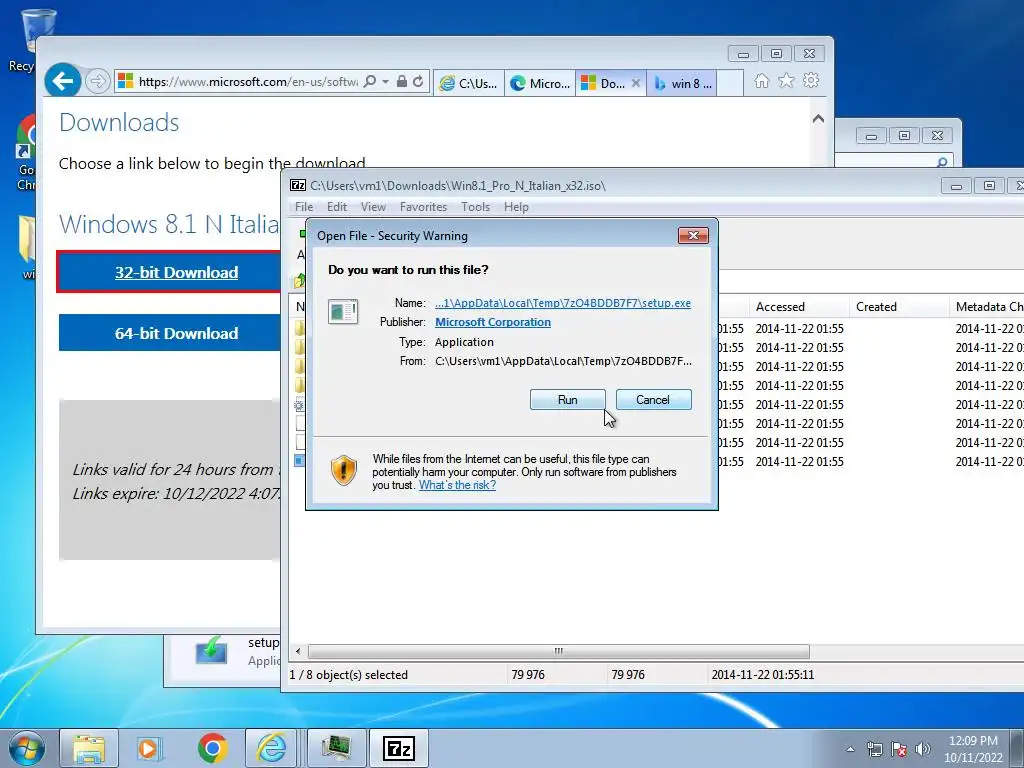Cancel the Open File Security Warning
Image resolution: width=1024 pixels, height=768 pixels.
point(653,400)
